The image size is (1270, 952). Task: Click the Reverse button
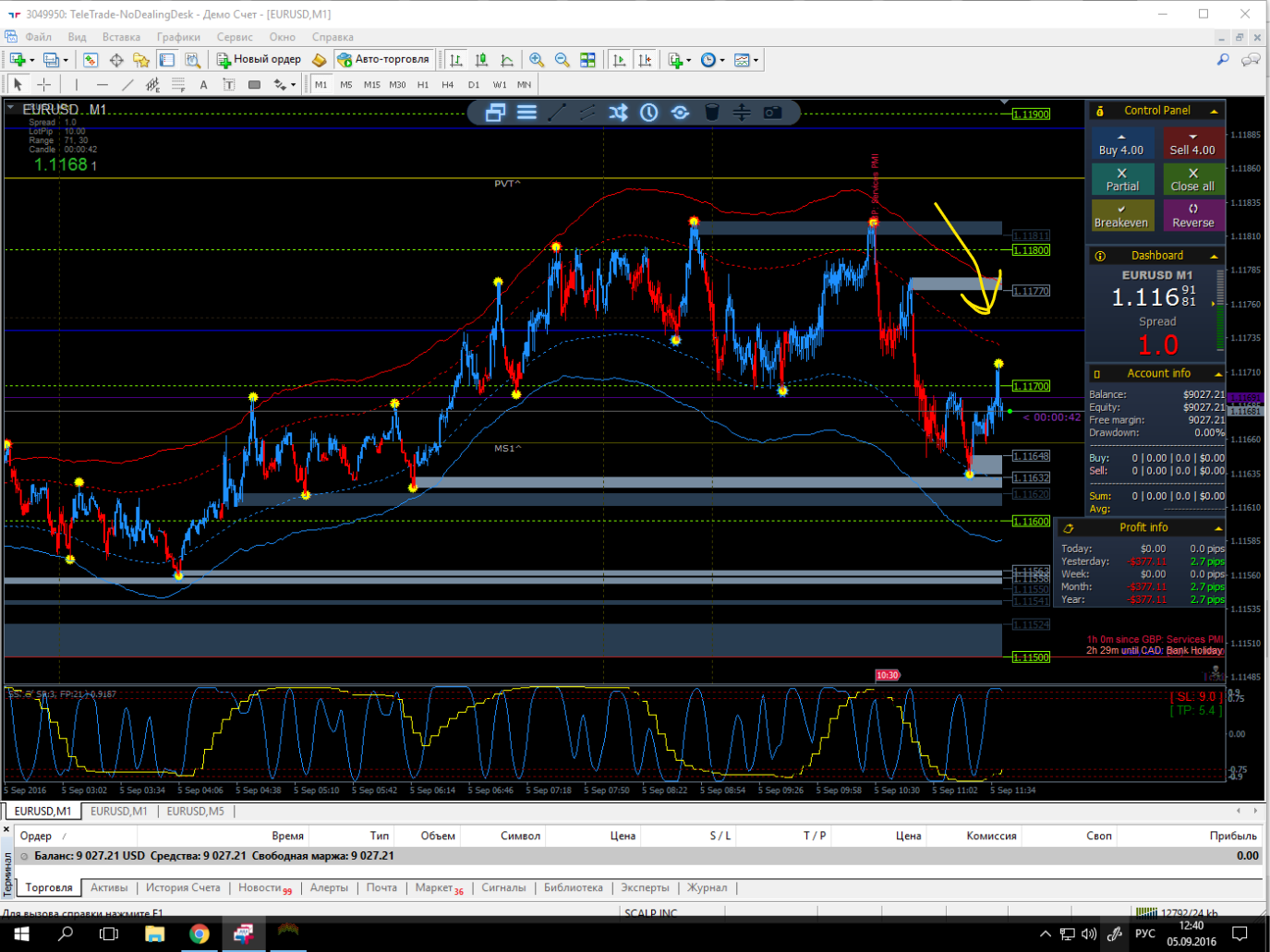[1192, 215]
